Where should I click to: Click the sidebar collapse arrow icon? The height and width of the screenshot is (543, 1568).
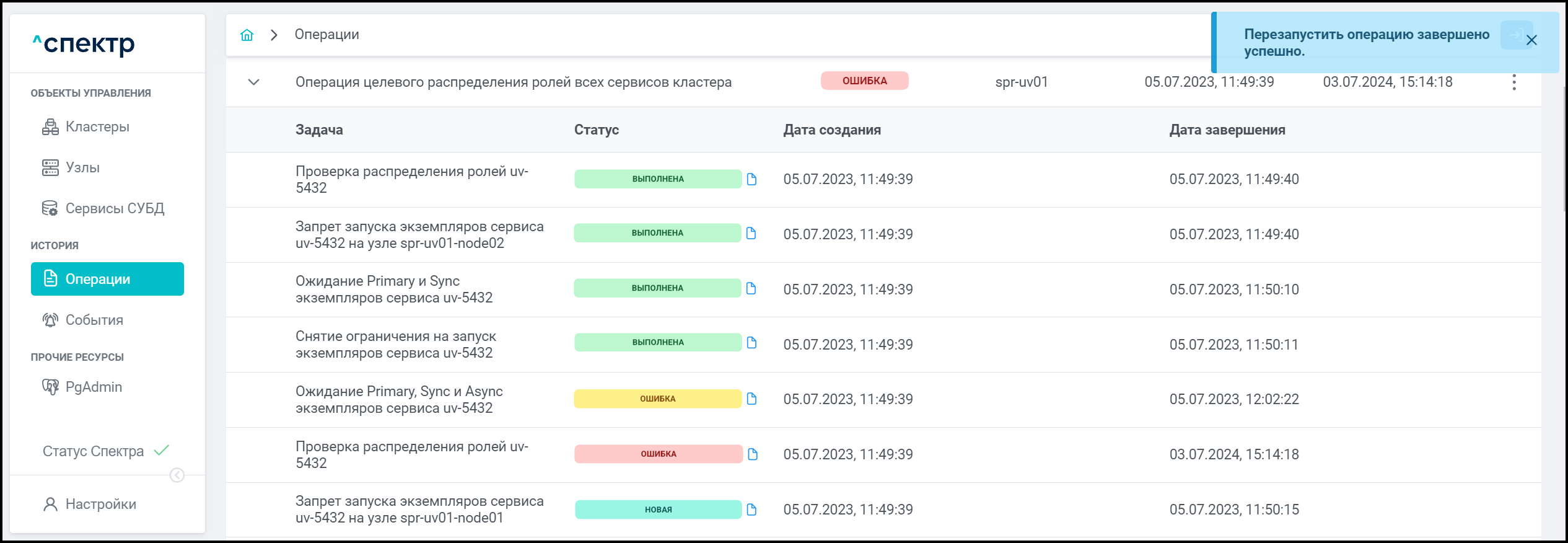tap(177, 475)
